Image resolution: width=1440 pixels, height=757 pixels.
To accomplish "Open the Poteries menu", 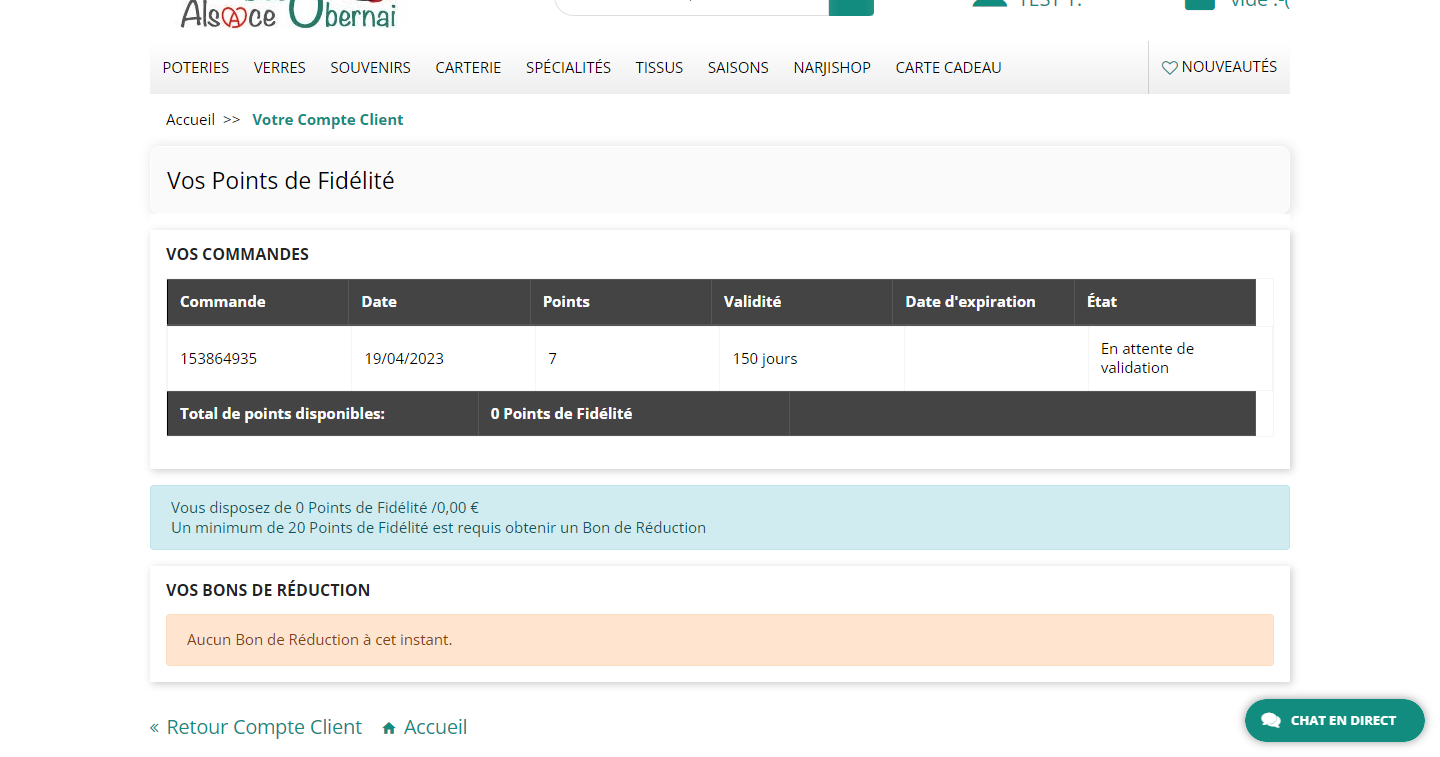I will [196, 67].
